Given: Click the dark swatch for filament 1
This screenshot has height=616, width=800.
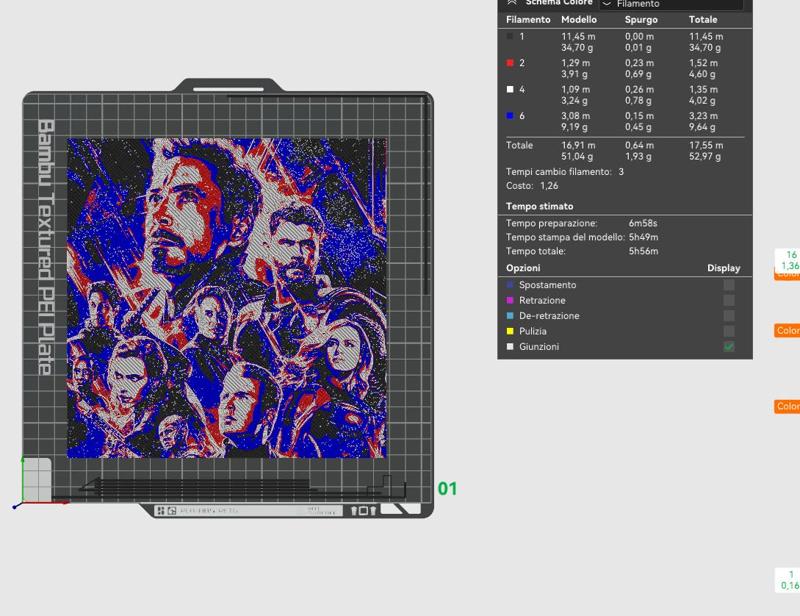Looking at the screenshot, I should click(510, 36).
